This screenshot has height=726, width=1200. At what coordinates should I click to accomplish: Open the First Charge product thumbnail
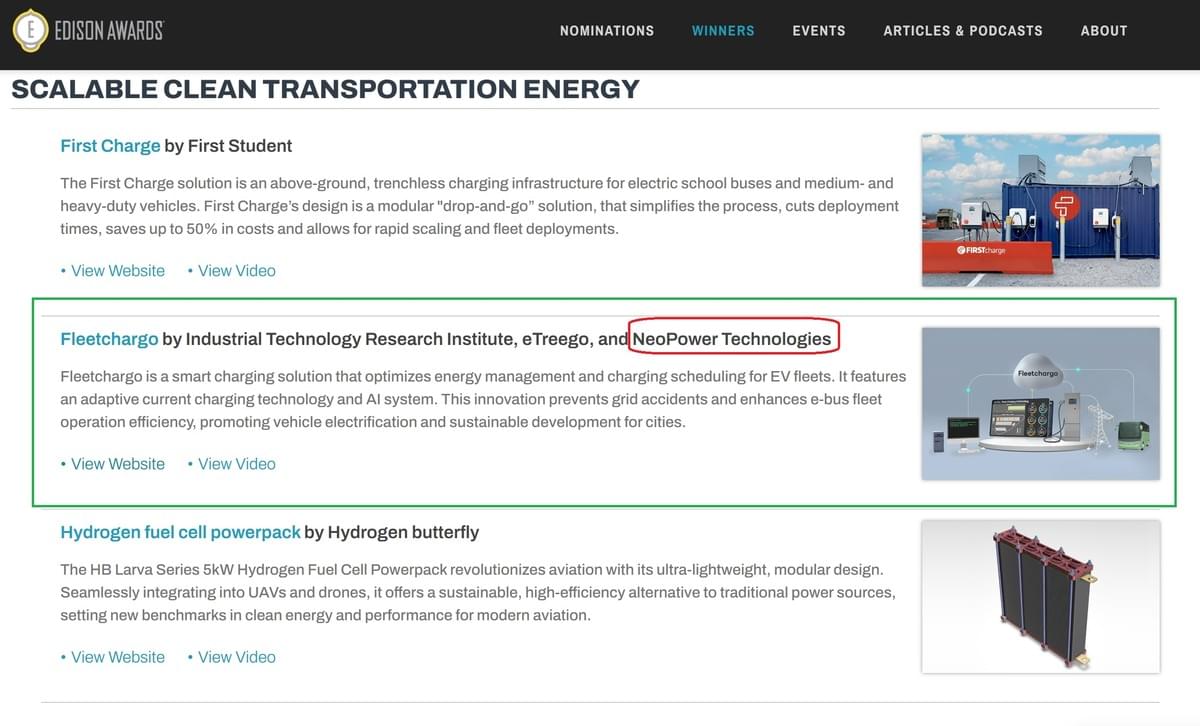pos(1040,210)
